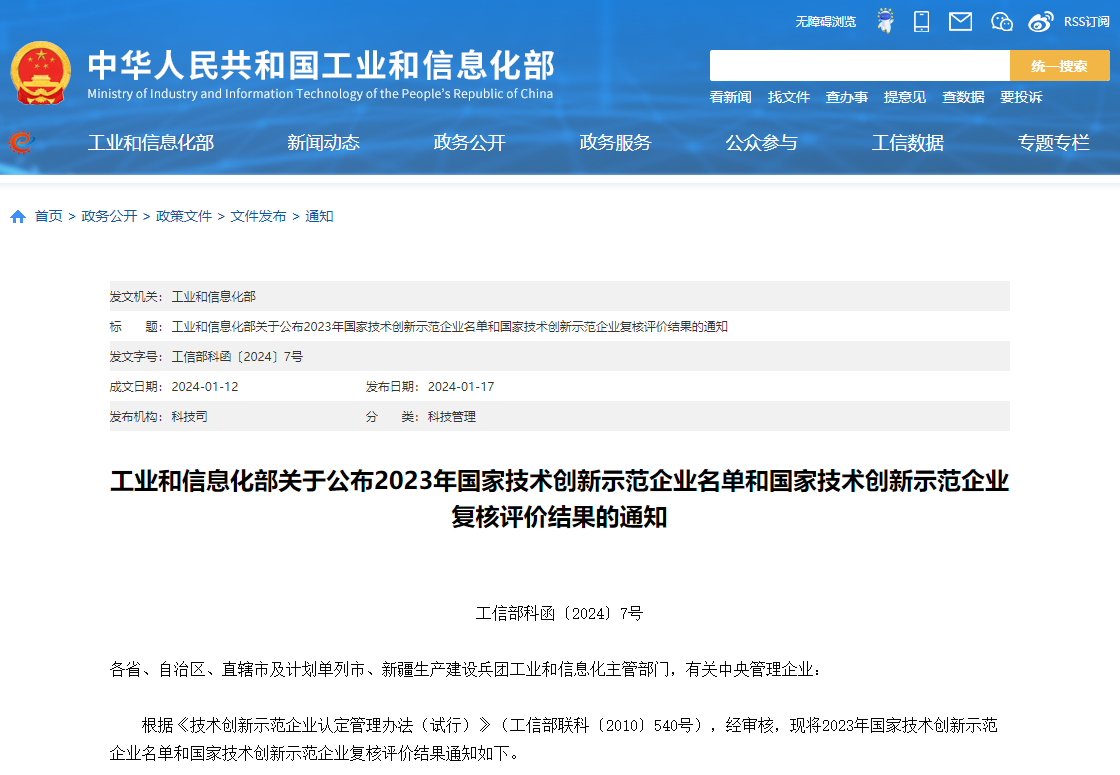
Task: Open 政务服务 navigation menu
Action: [615, 143]
